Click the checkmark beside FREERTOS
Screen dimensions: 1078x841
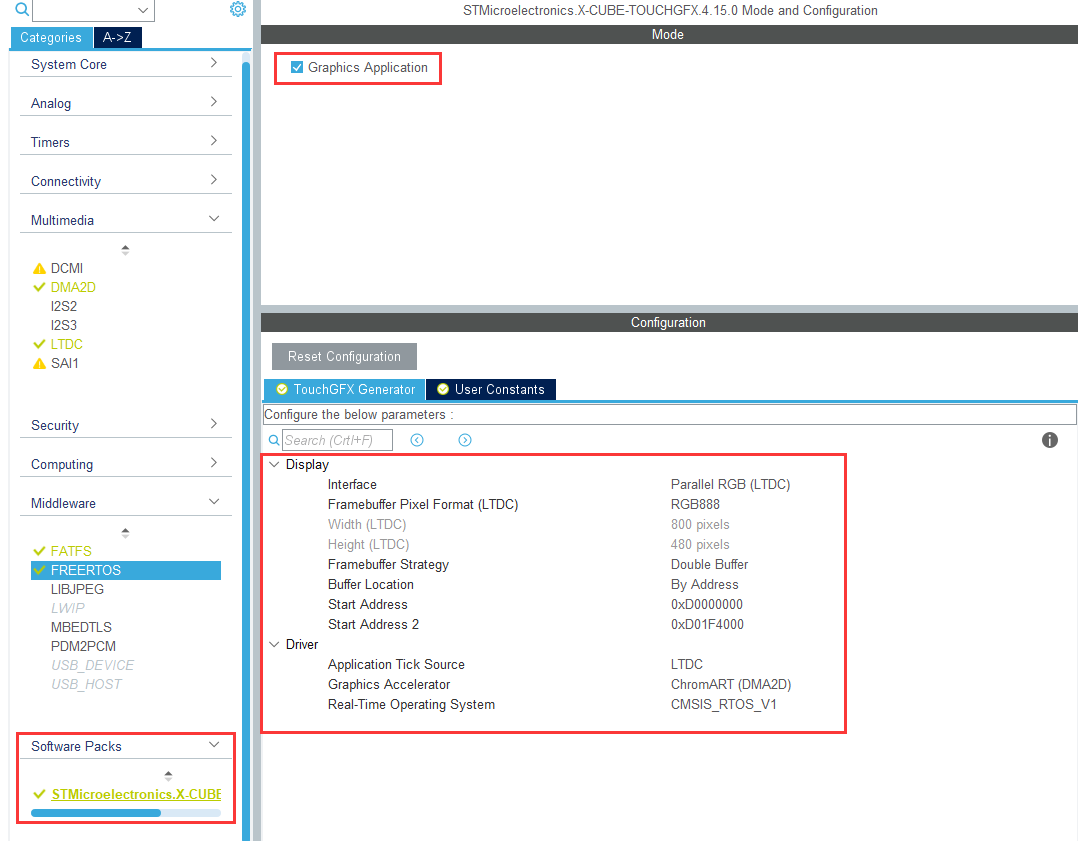click(x=39, y=570)
